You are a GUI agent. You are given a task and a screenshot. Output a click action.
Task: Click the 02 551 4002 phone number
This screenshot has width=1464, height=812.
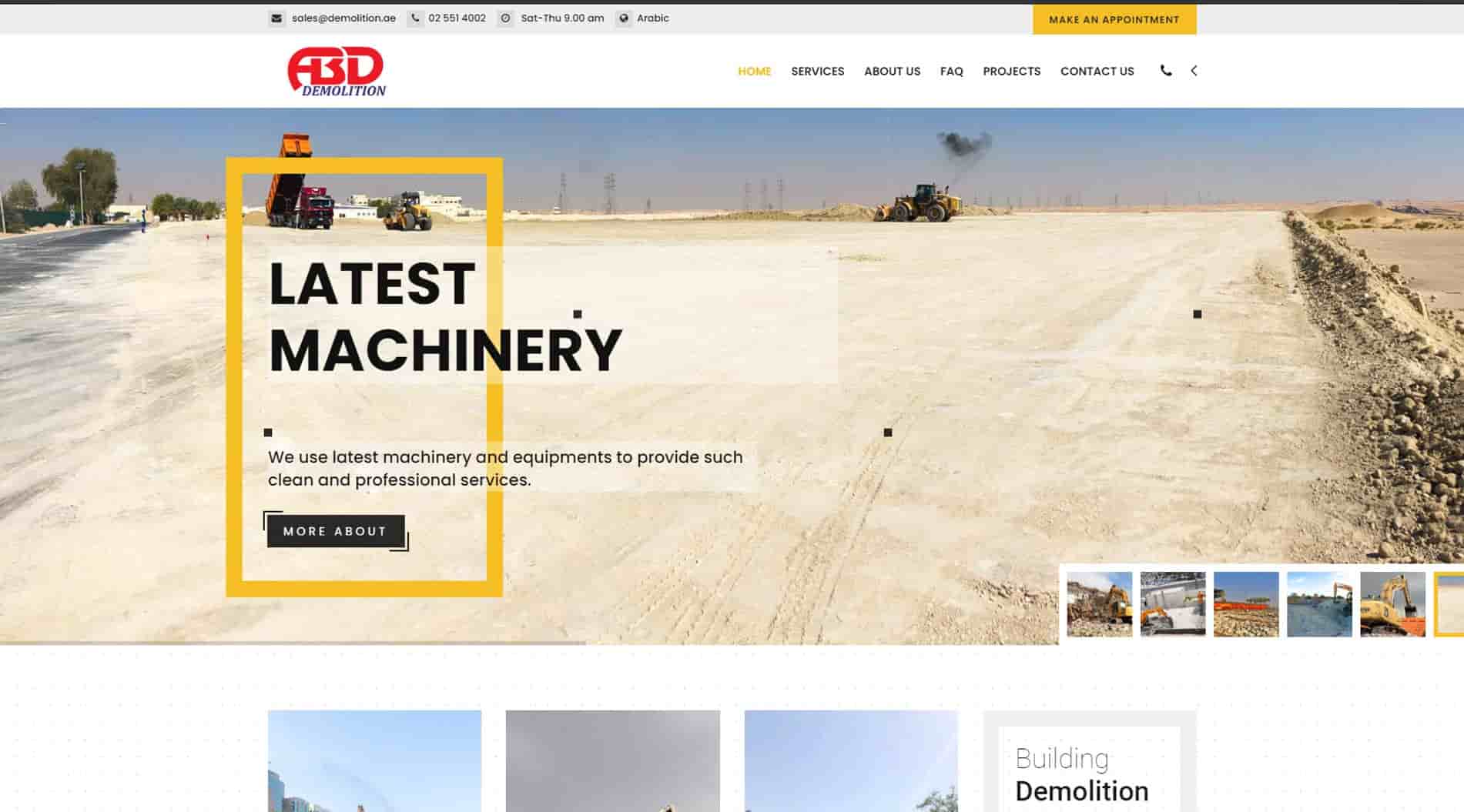pyautogui.click(x=457, y=18)
